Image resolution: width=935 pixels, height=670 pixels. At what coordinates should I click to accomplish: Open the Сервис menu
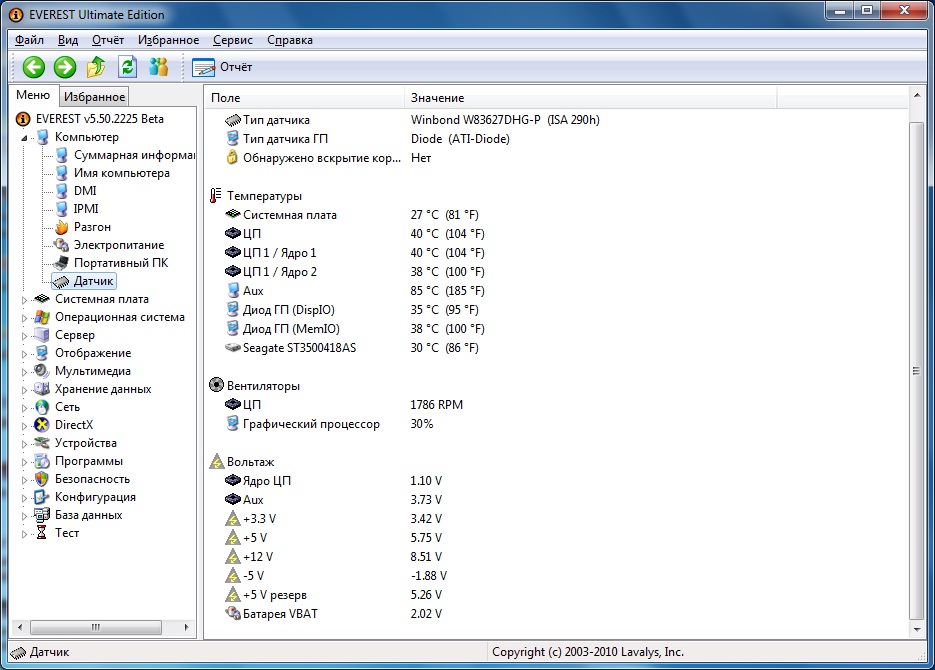pos(233,40)
